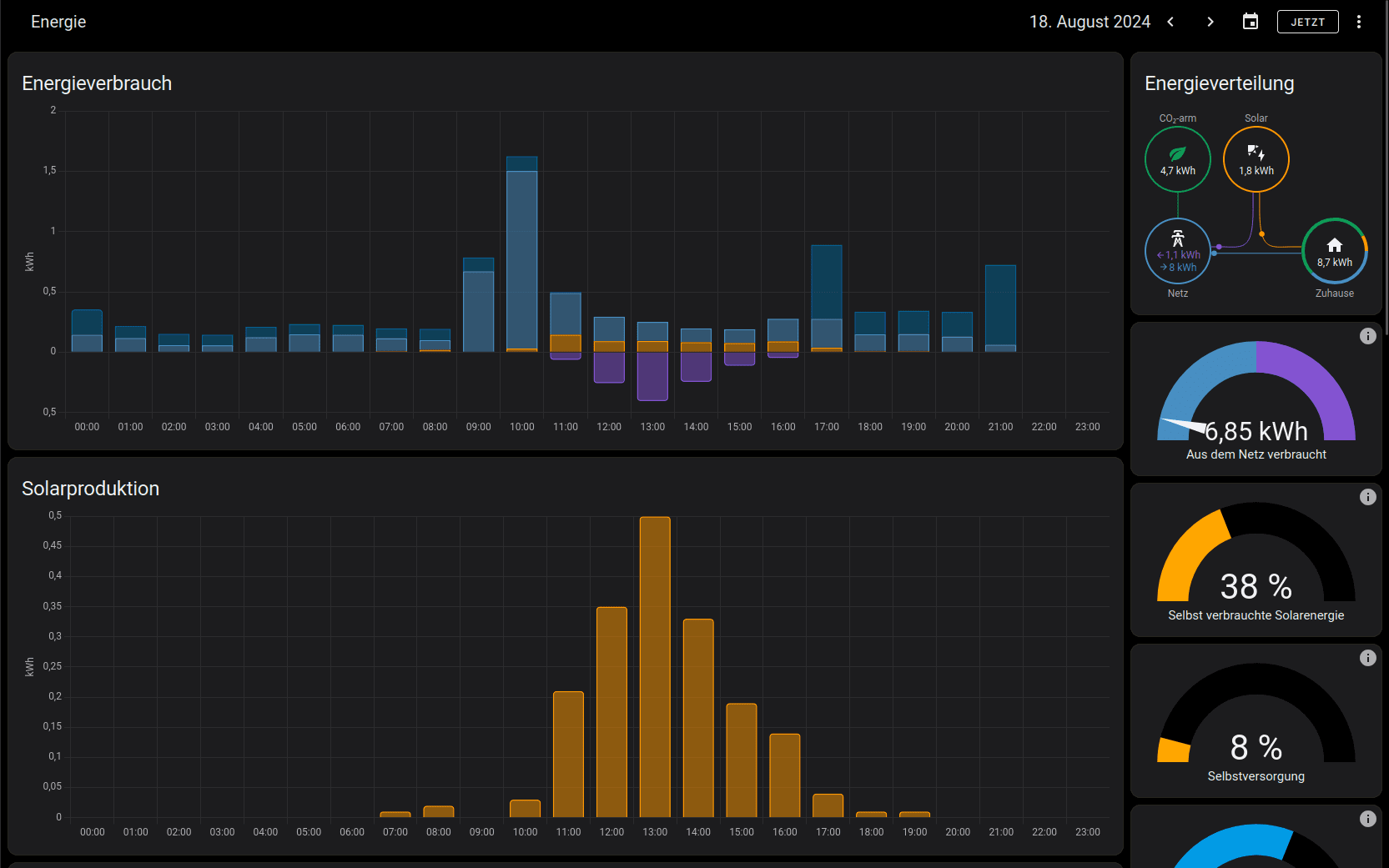Click the Energie page title
Screen dimensions: 1389x868
[x=58, y=22]
